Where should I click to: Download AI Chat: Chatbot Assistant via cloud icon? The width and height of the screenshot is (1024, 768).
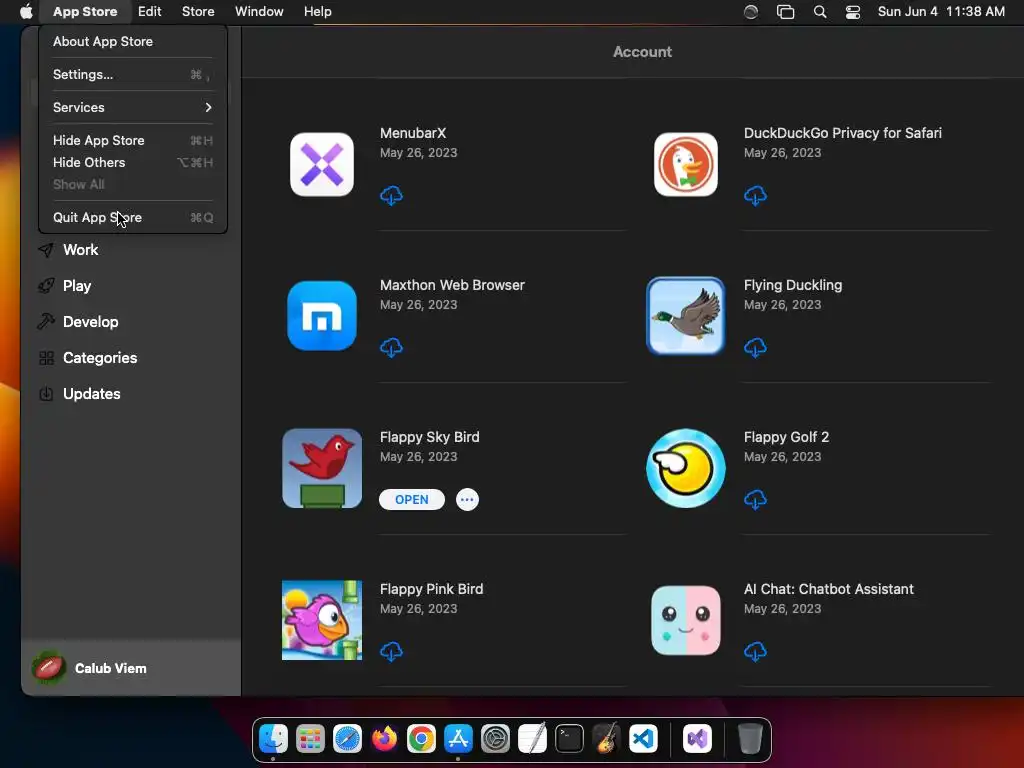pos(755,651)
